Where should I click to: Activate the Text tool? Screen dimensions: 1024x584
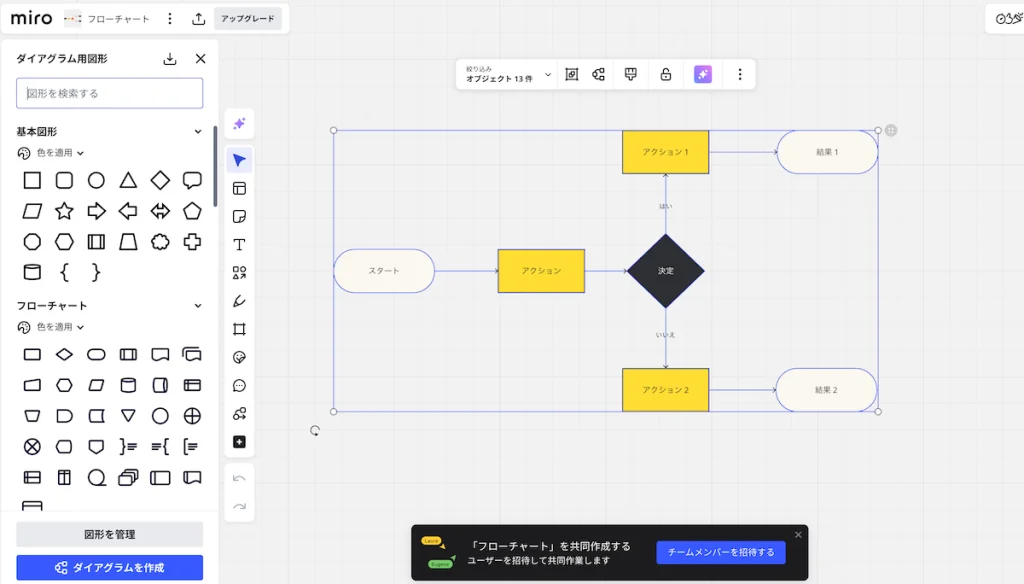(x=239, y=245)
